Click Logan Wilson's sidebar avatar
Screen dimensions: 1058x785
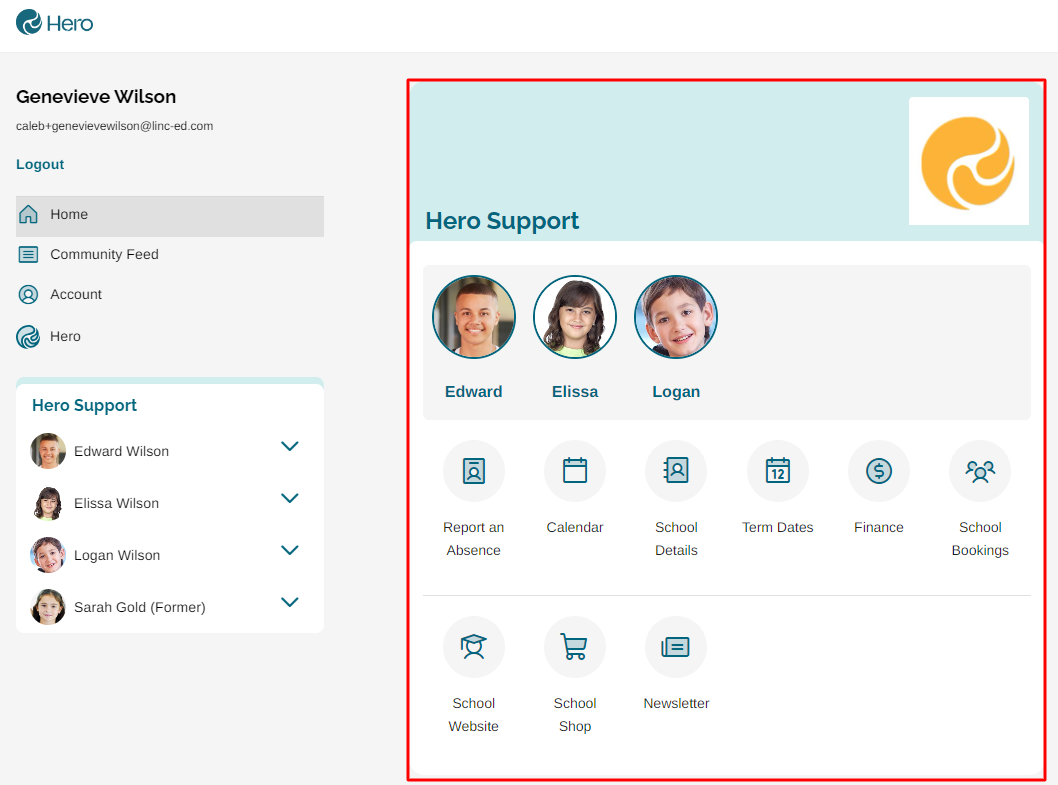pos(48,555)
